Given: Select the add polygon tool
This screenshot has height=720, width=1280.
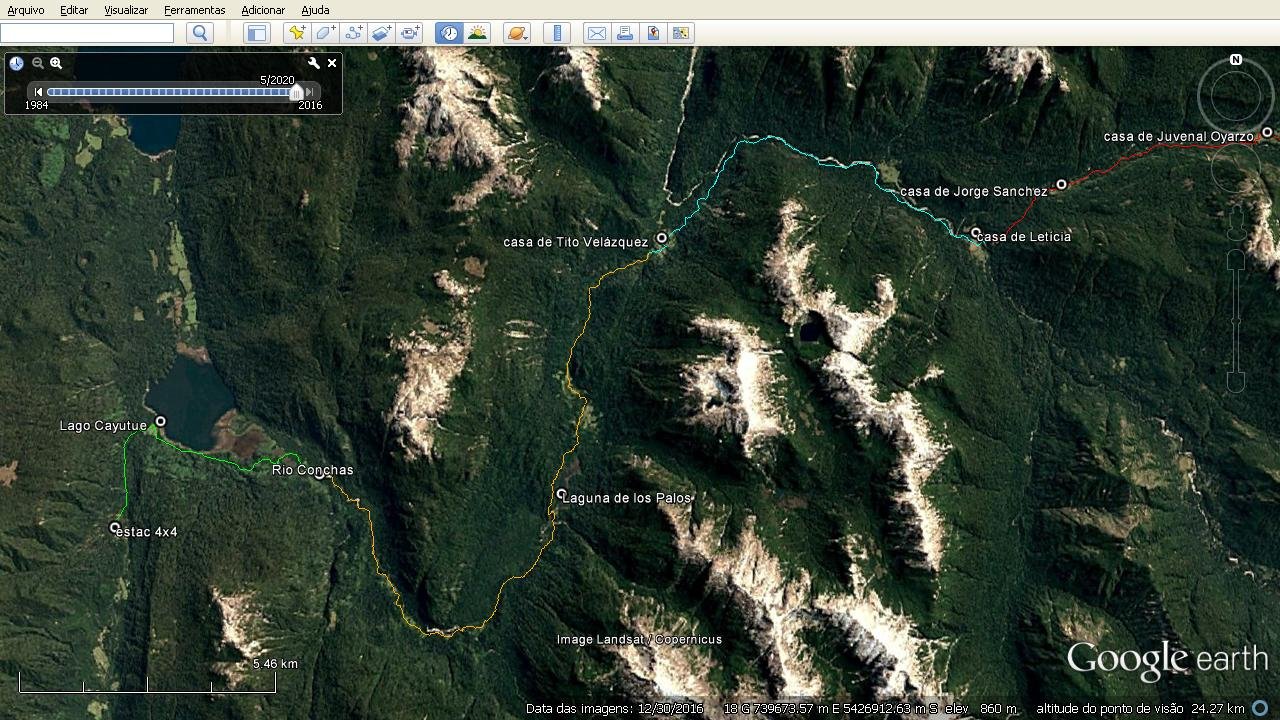Looking at the screenshot, I should pos(325,33).
